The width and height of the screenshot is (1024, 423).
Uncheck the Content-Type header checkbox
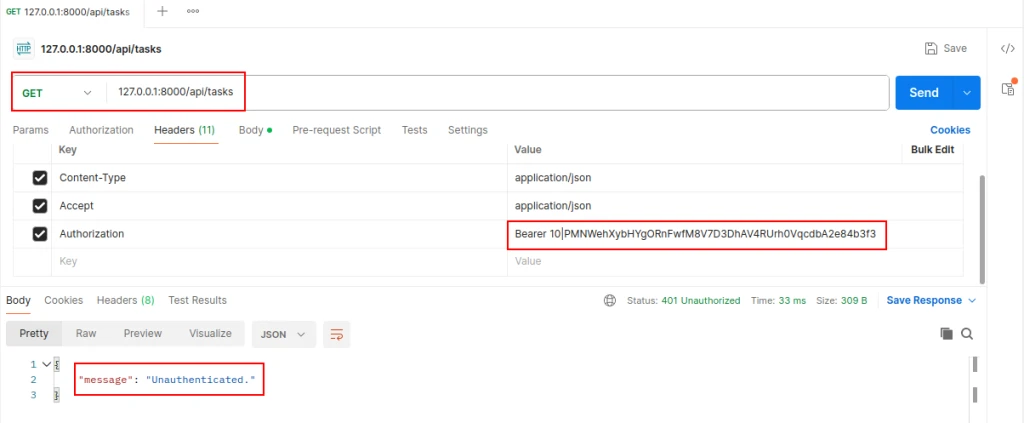[40, 178]
